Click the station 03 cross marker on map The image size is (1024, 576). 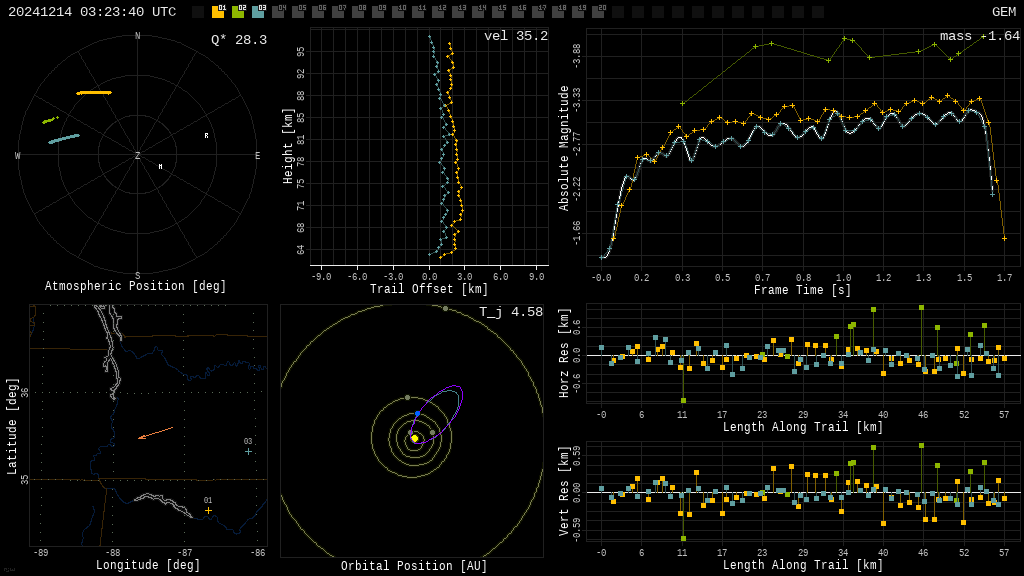click(x=248, y=451)
